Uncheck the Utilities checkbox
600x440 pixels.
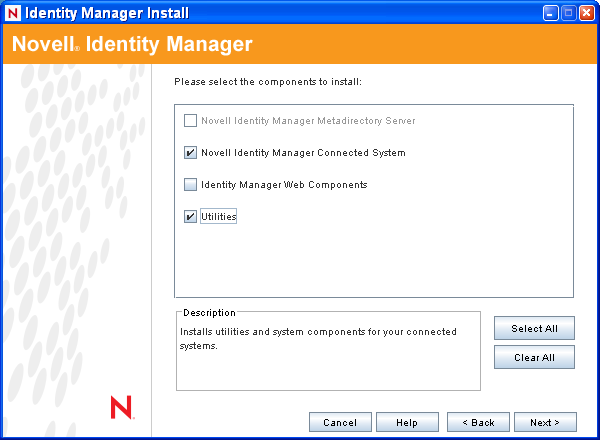click(x=190, y=217)
